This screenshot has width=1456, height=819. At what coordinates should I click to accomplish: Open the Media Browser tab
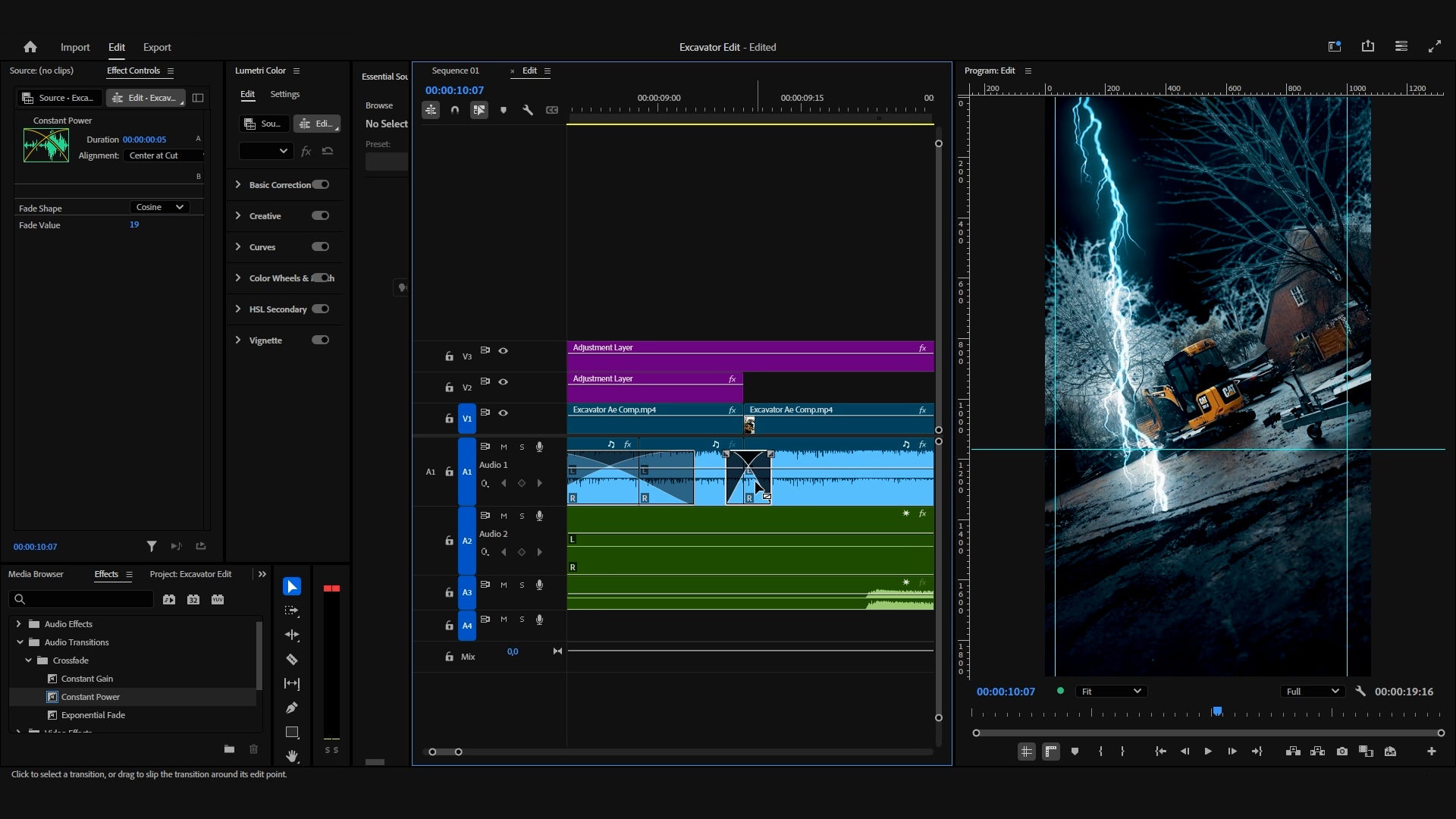click(36, 574)
